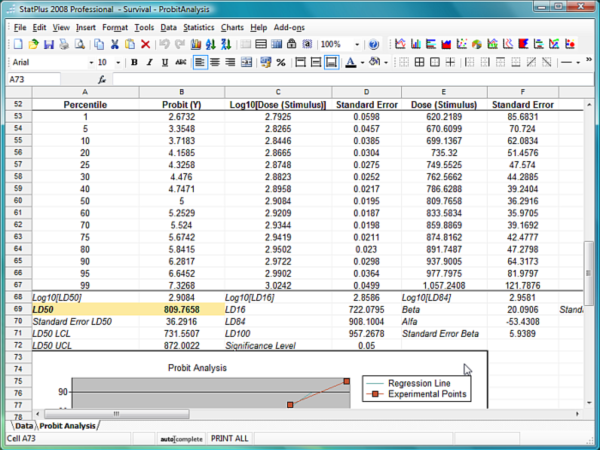Click the function fx icon

tap(102, 78)
